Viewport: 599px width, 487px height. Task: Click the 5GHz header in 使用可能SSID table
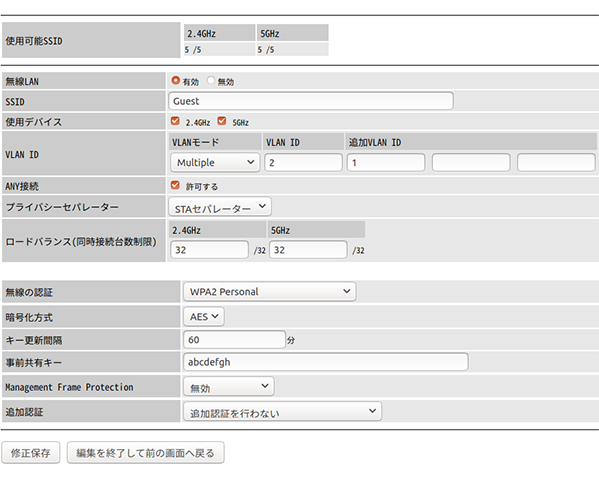(293, 33)
